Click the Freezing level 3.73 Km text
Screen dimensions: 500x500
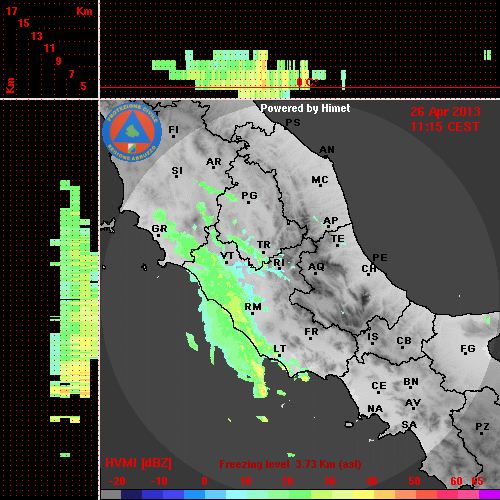[290, 464]
